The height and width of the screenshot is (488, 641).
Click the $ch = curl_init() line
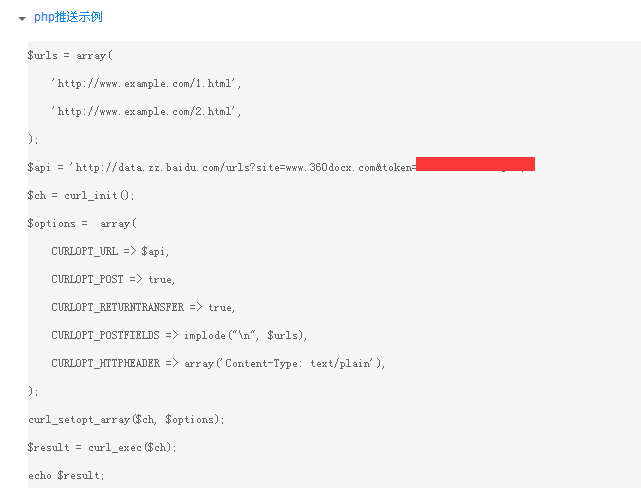81,195
